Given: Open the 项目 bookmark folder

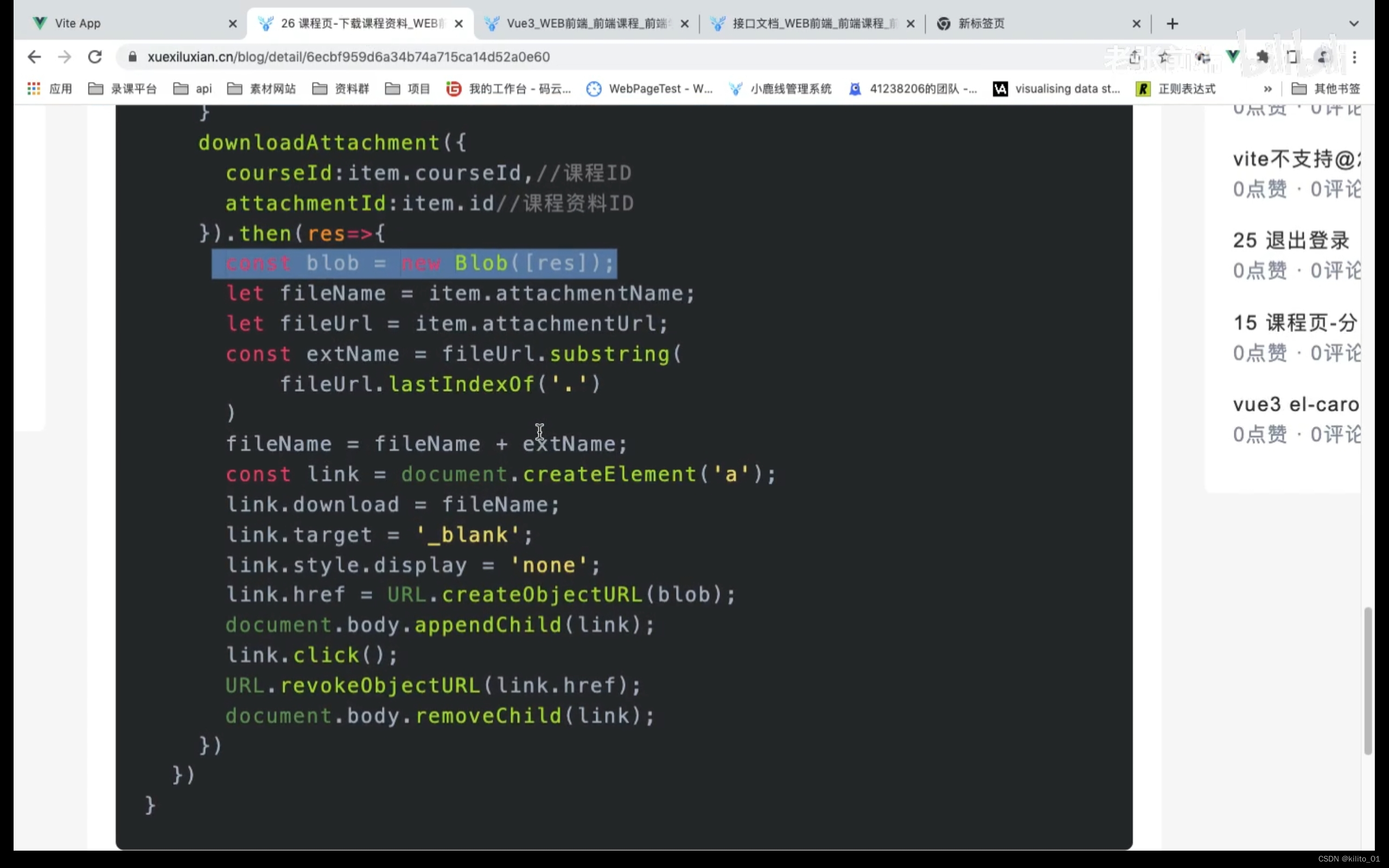Looking at the screenshot, I should pos(407,88).
